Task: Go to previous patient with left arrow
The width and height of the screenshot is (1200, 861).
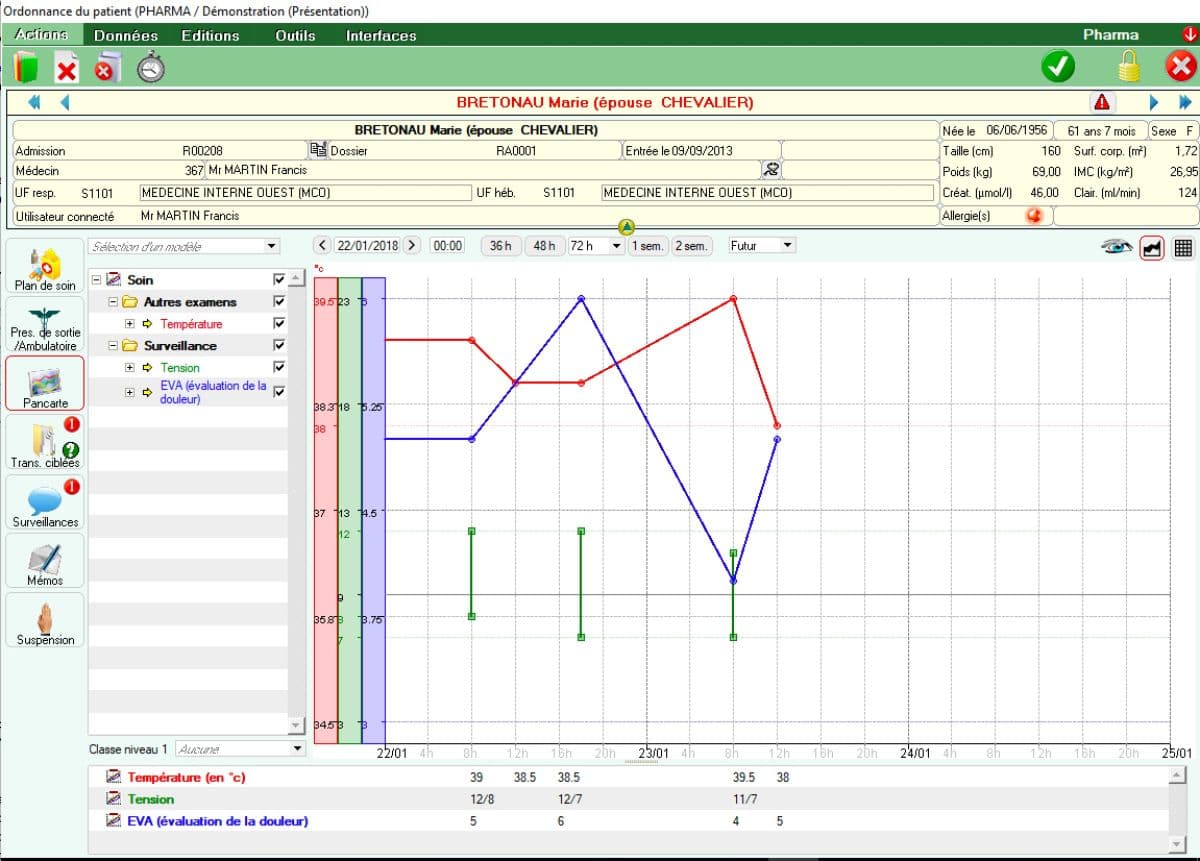Action: 65,102
